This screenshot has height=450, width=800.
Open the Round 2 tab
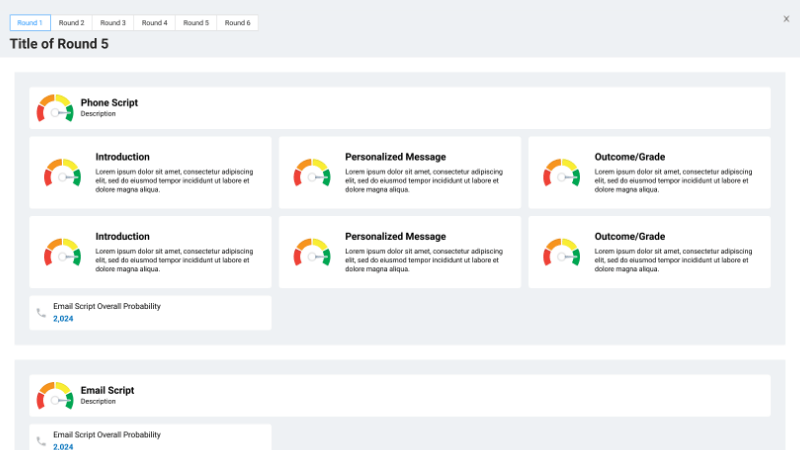pyautogui.click(x=71, y=22)
